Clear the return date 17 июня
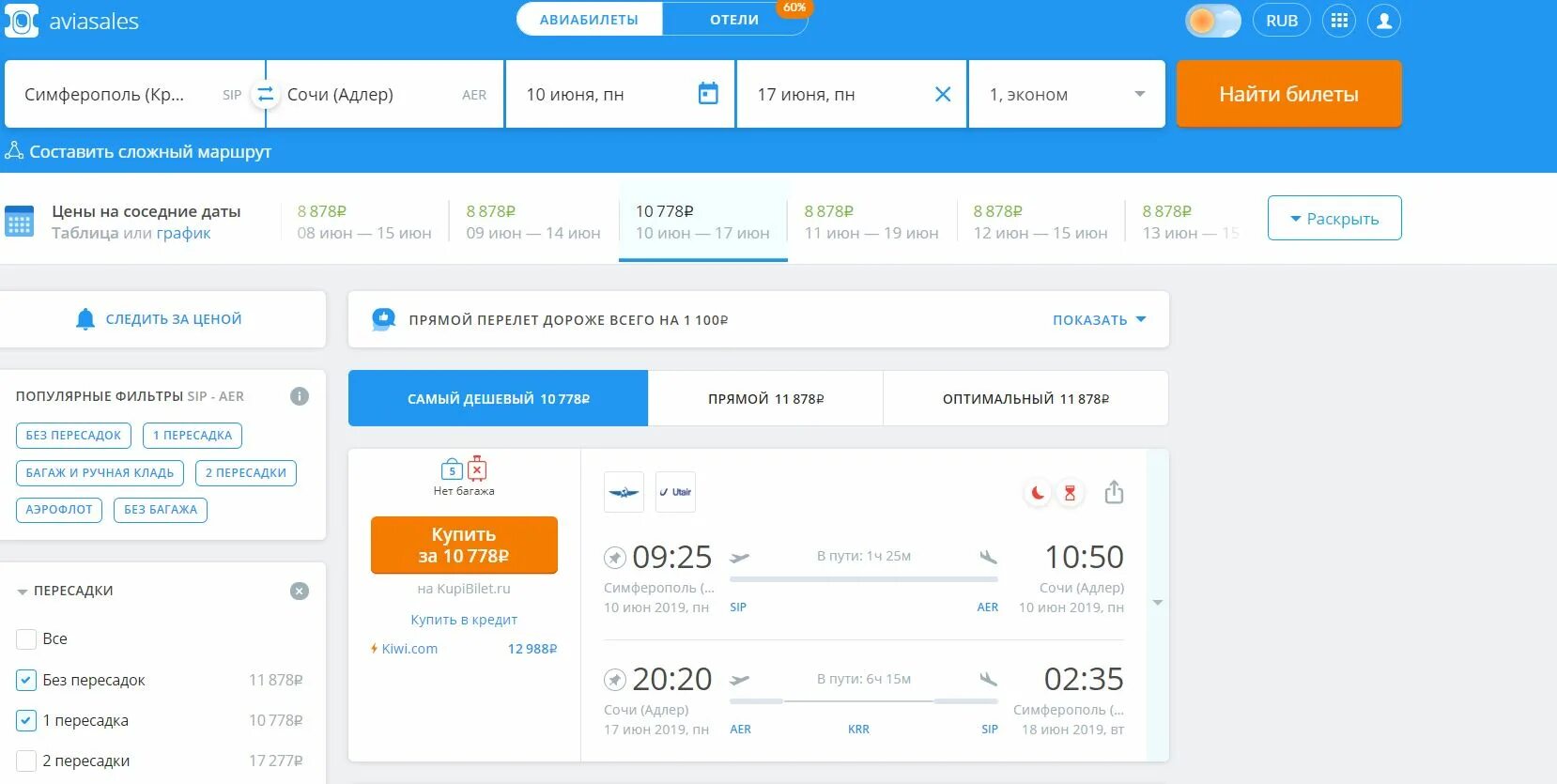The width and height of the screenshot is (1557, 784). [x=943, y=94]
